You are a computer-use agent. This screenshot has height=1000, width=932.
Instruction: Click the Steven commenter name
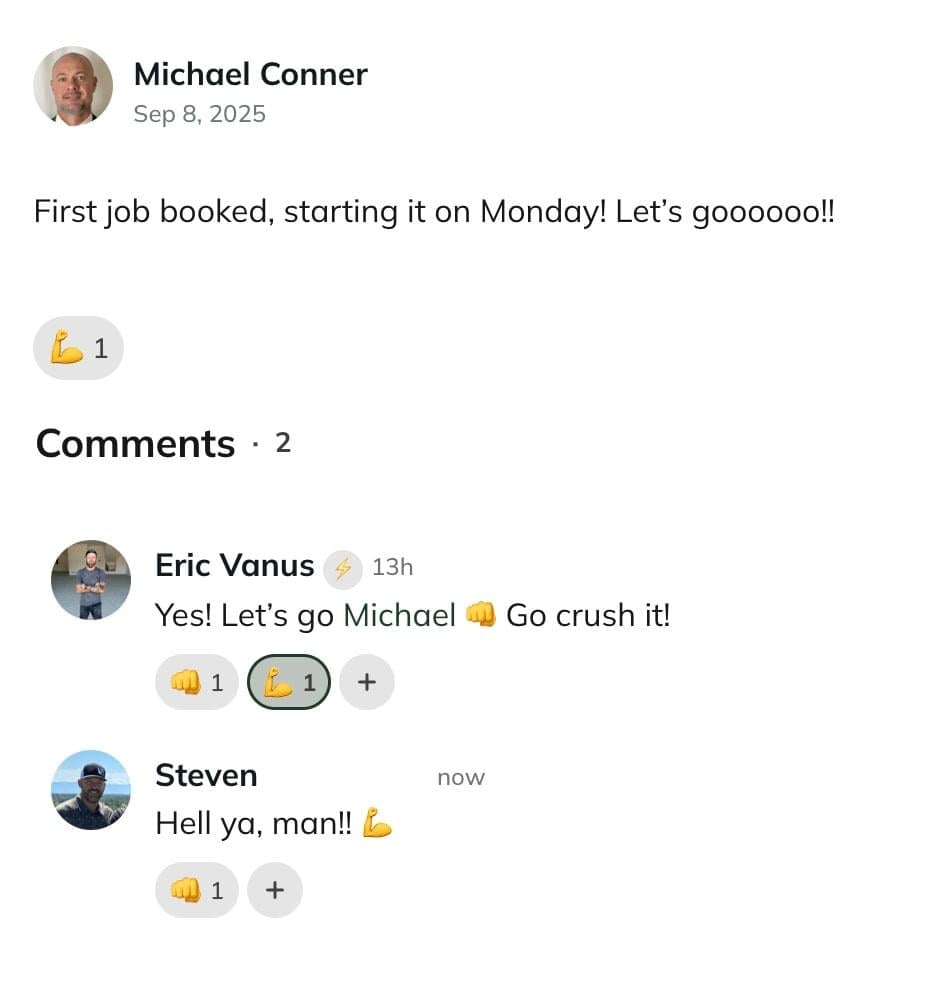tap(206, 776)
